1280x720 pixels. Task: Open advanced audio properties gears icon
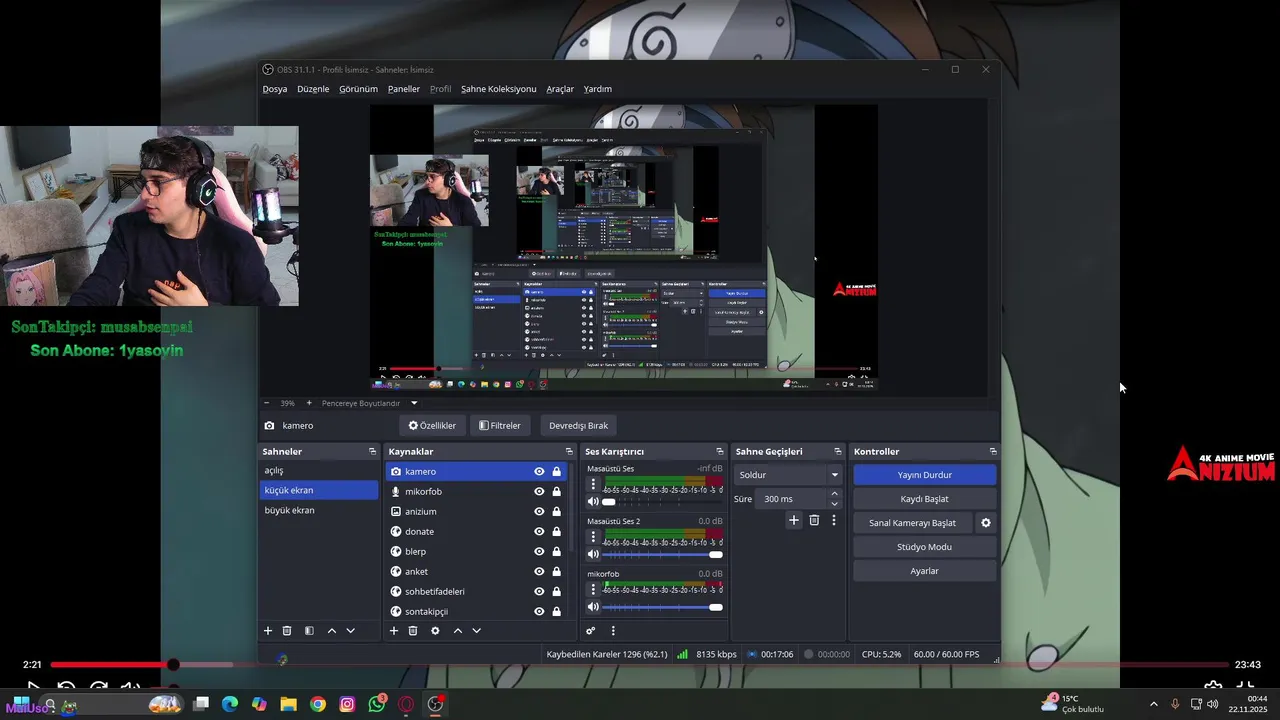[x=591, y=631]
